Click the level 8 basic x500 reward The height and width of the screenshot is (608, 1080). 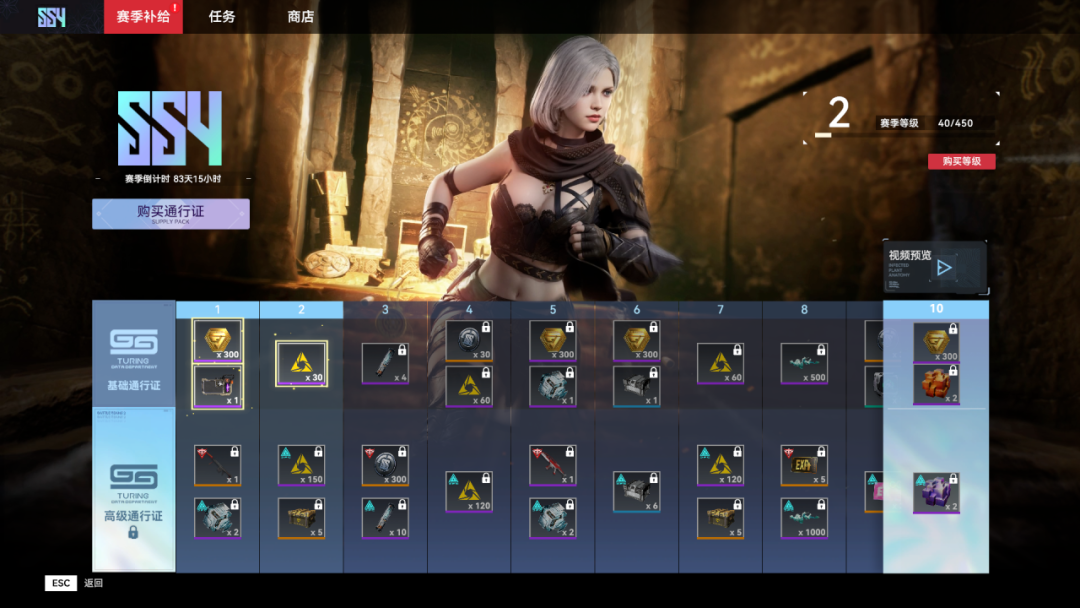pos(804,363)
